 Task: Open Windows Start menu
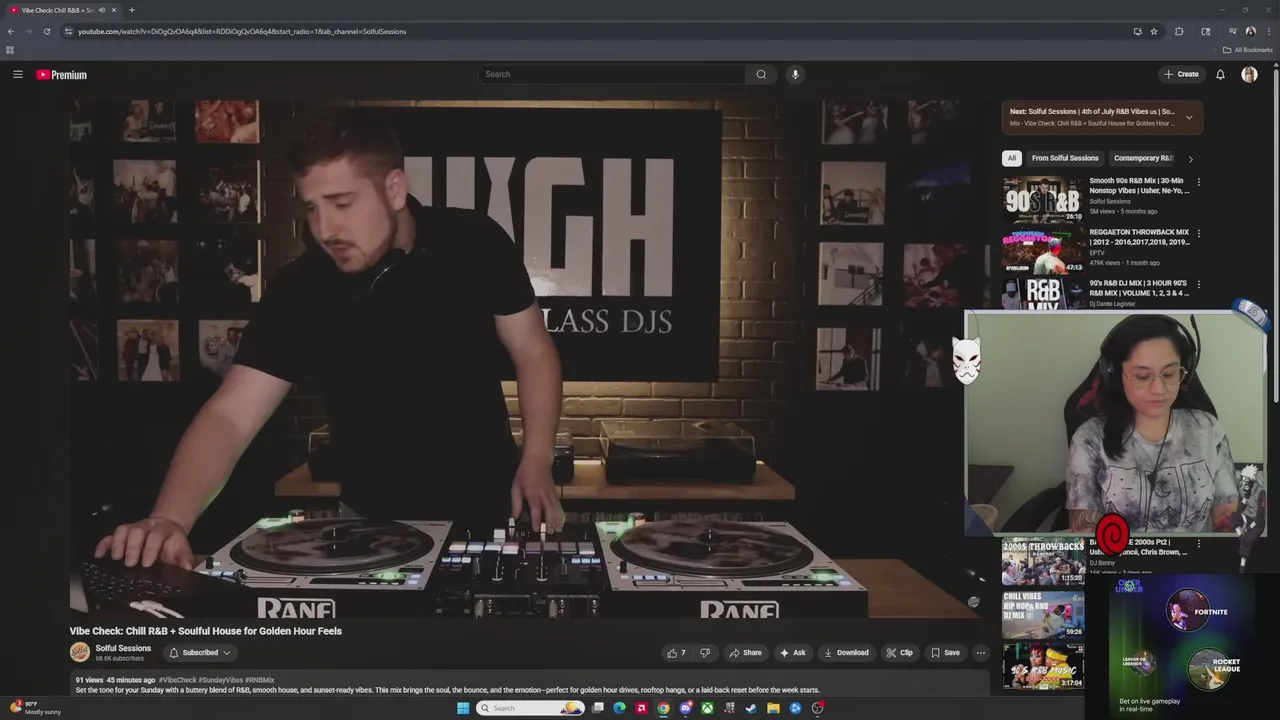click(463, 708)
